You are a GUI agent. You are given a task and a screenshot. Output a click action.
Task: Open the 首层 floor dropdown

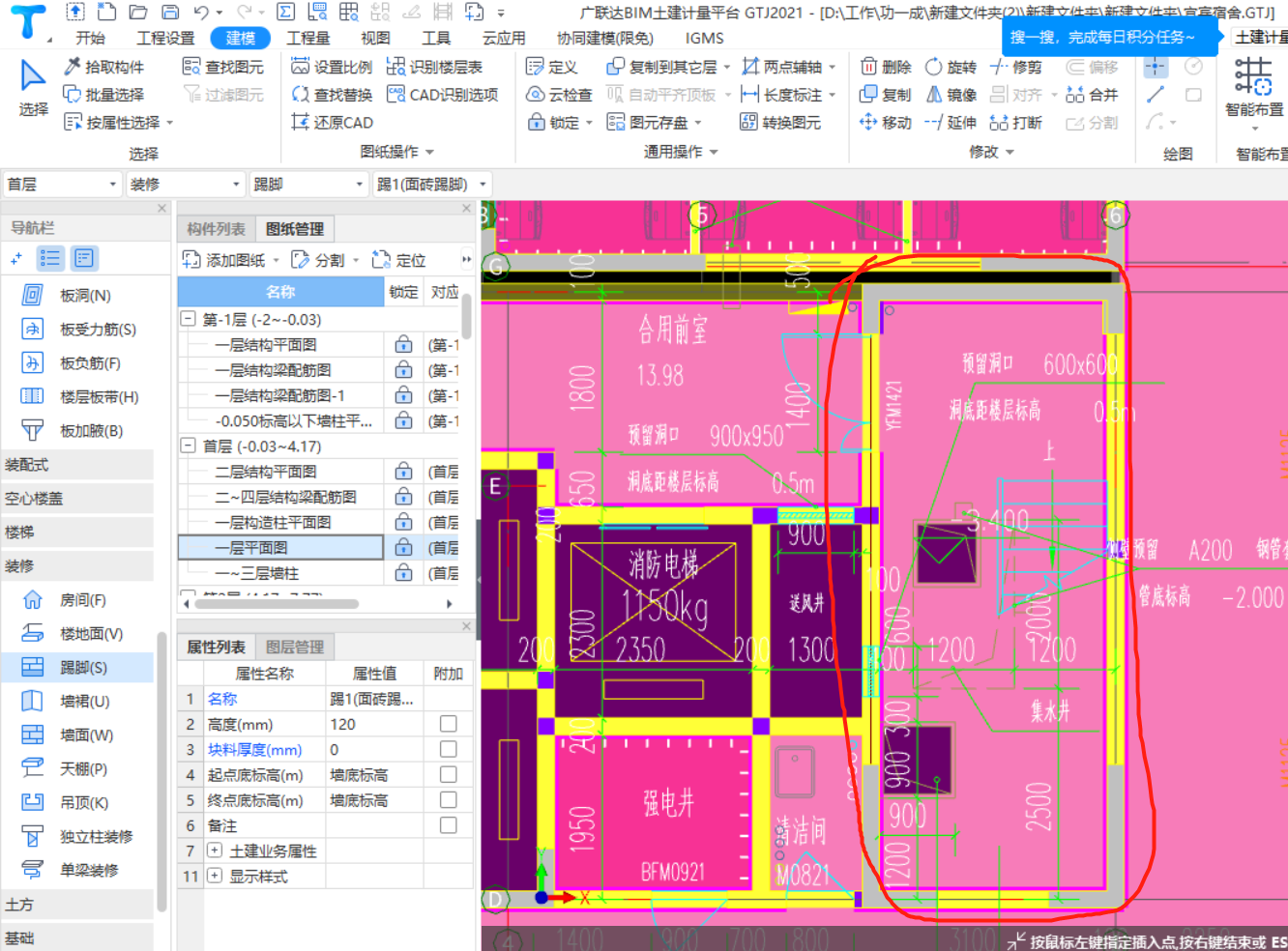pyautogui.click(x=61, y=184)
